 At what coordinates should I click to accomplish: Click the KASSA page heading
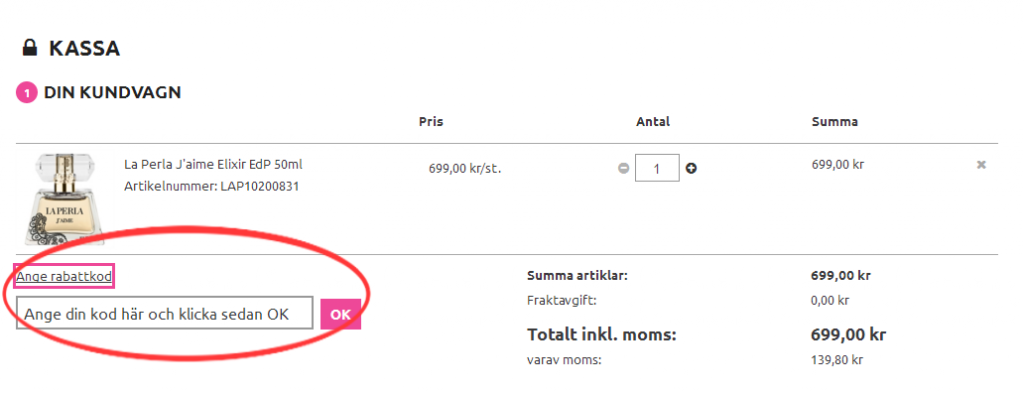[84, 48]
